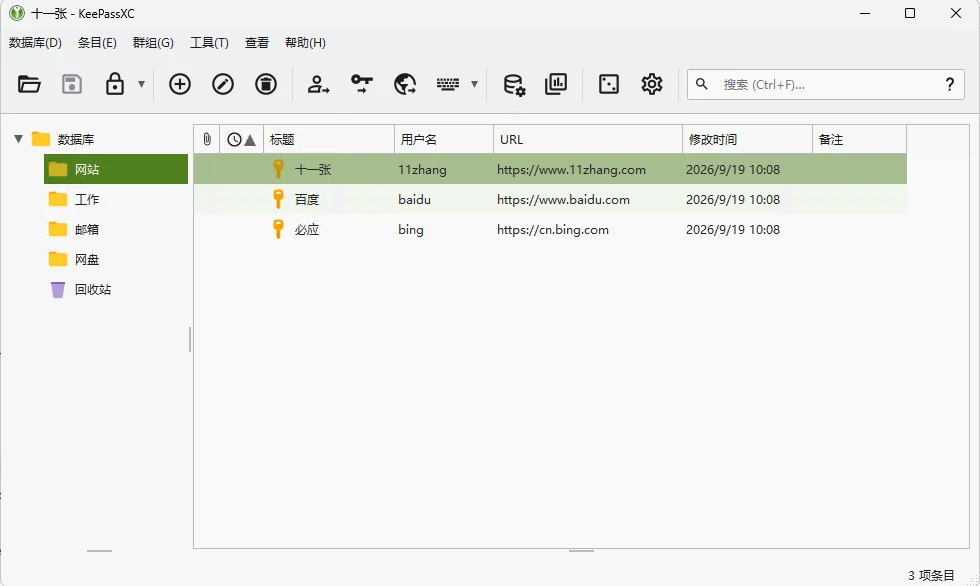Click the KeePassXC title bar app icon
This screenshot has width=980, height=586.
click(x=17, y=13)
